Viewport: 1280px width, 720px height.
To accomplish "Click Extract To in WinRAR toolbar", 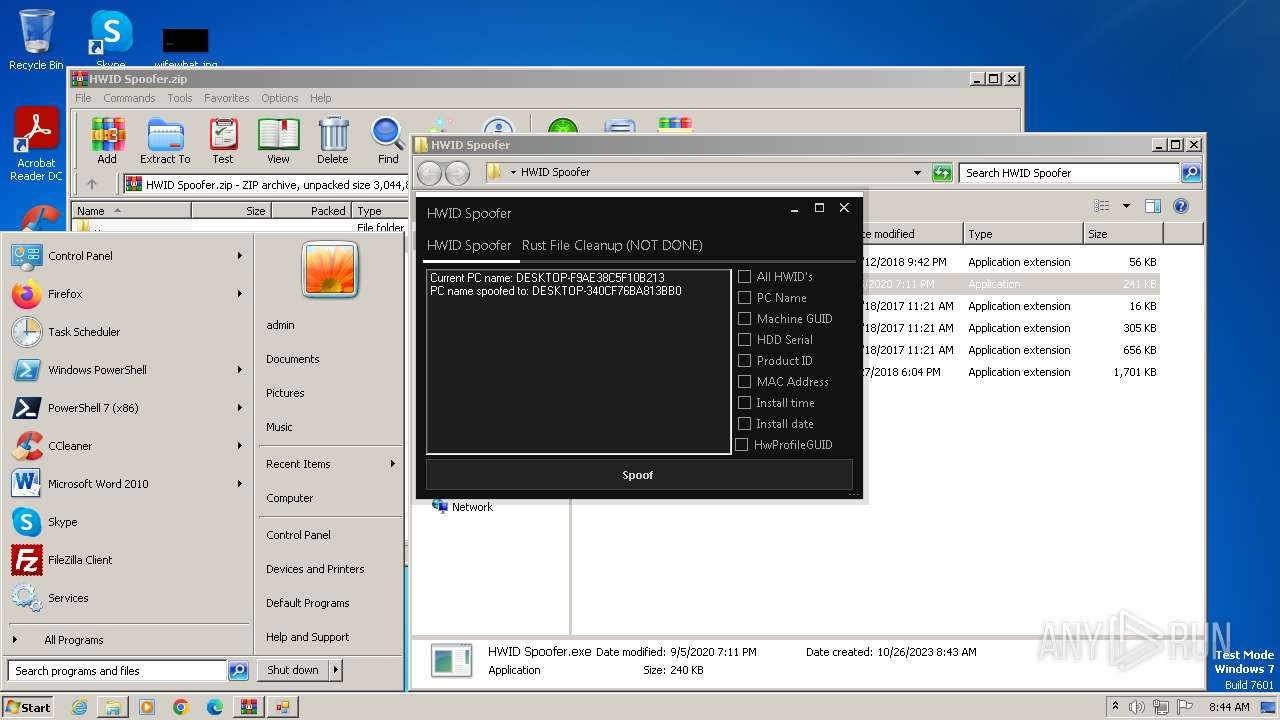I will (x=165, y=140).
